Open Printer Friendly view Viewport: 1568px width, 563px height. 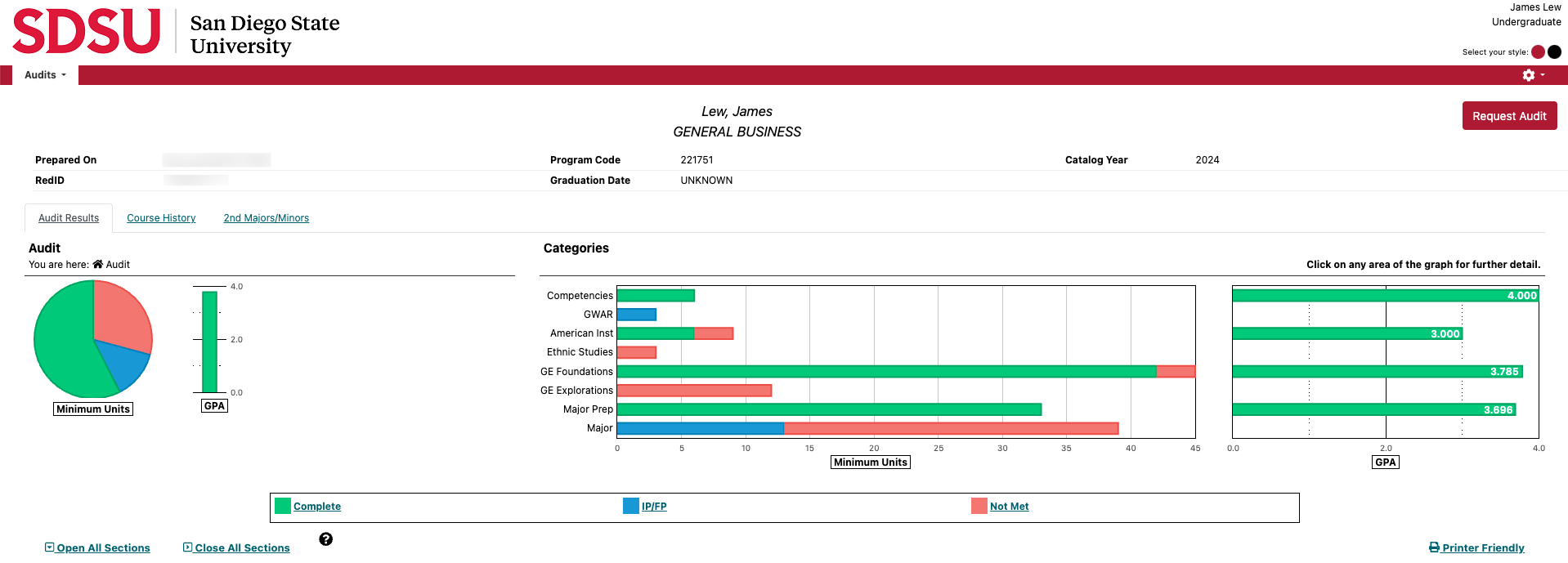pos(1476,547)
